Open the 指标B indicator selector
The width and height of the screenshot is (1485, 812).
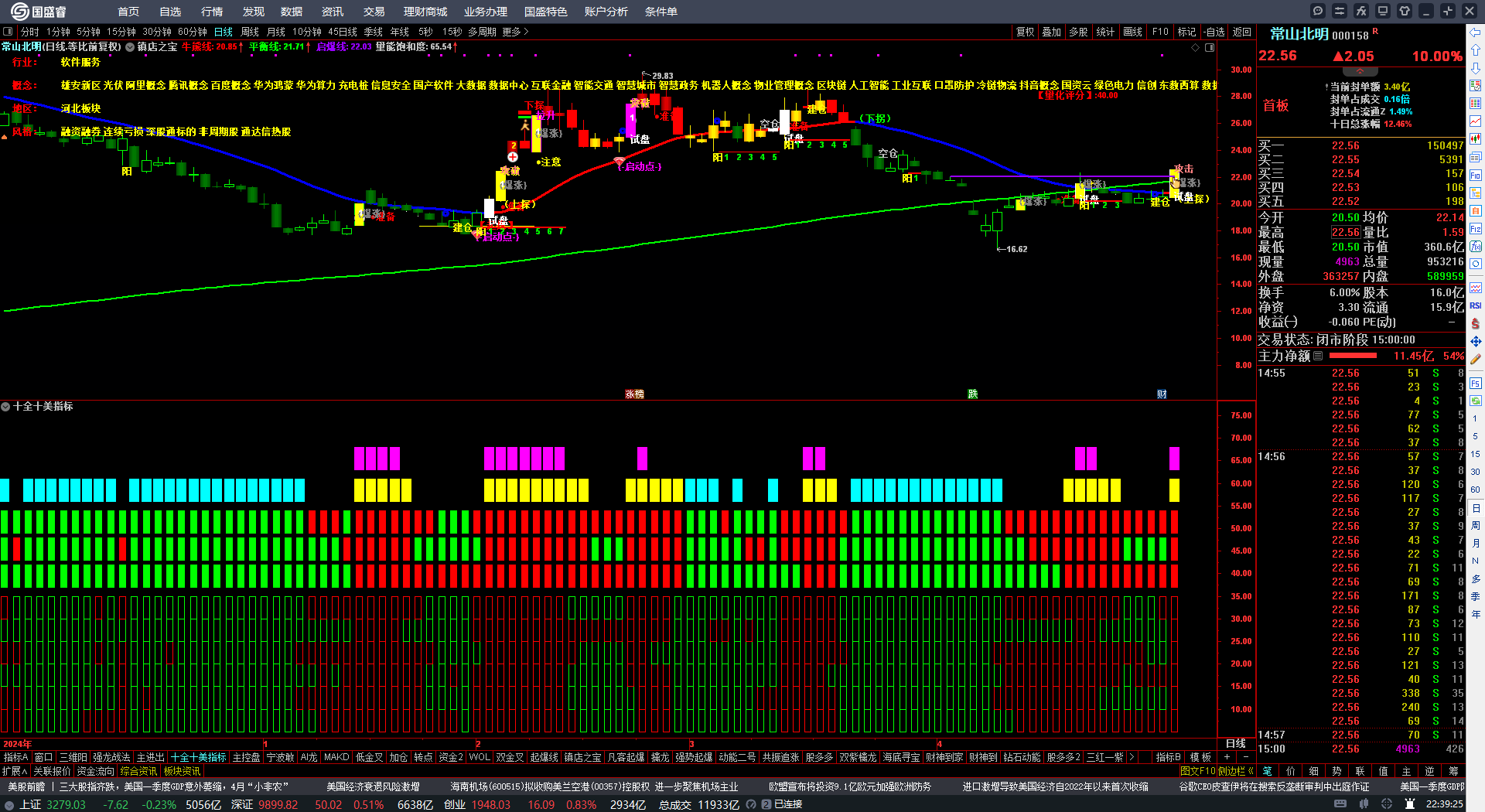(x=1168, y=757)
